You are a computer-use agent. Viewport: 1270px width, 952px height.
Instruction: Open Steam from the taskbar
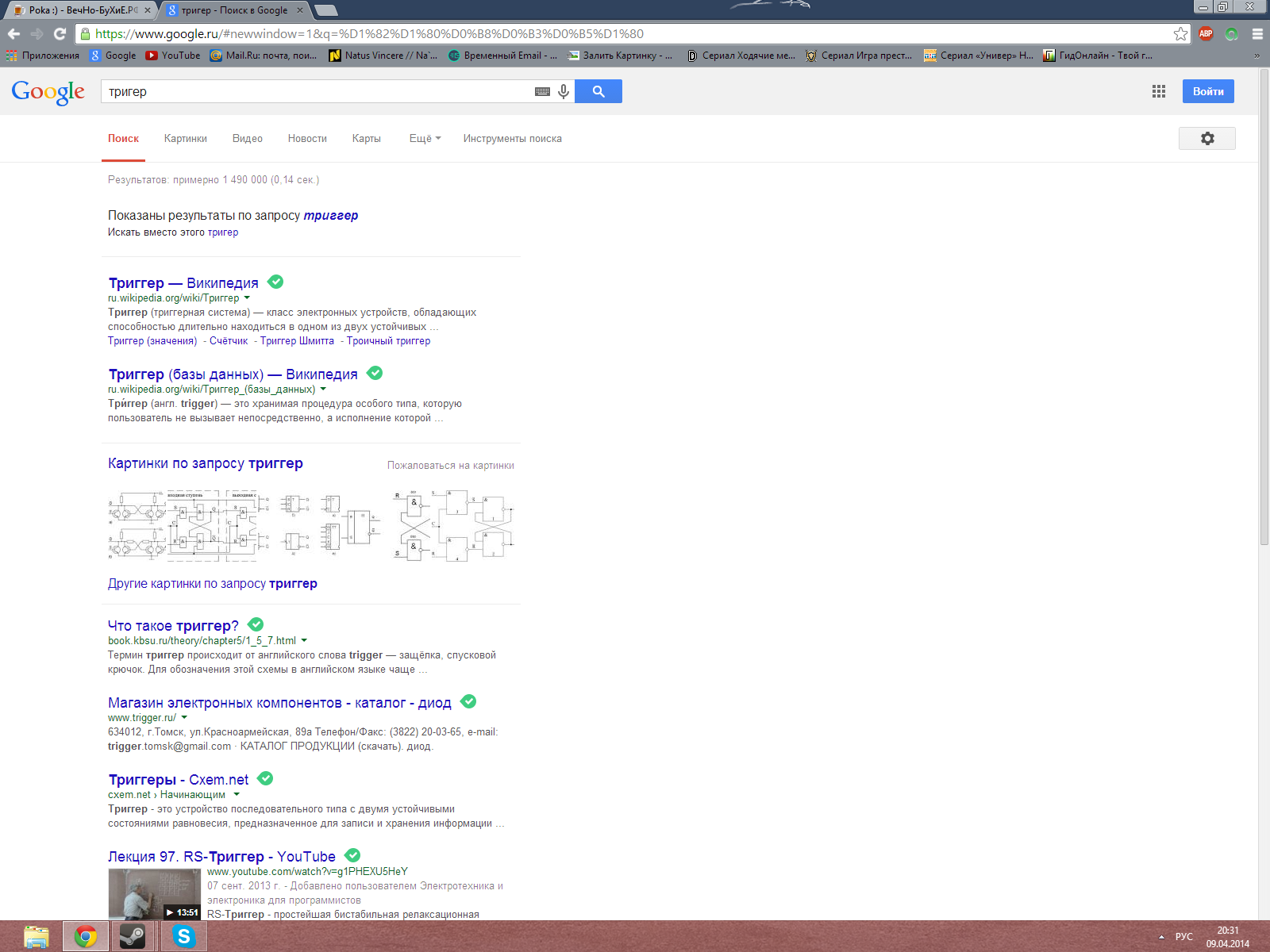coord(133,937)
